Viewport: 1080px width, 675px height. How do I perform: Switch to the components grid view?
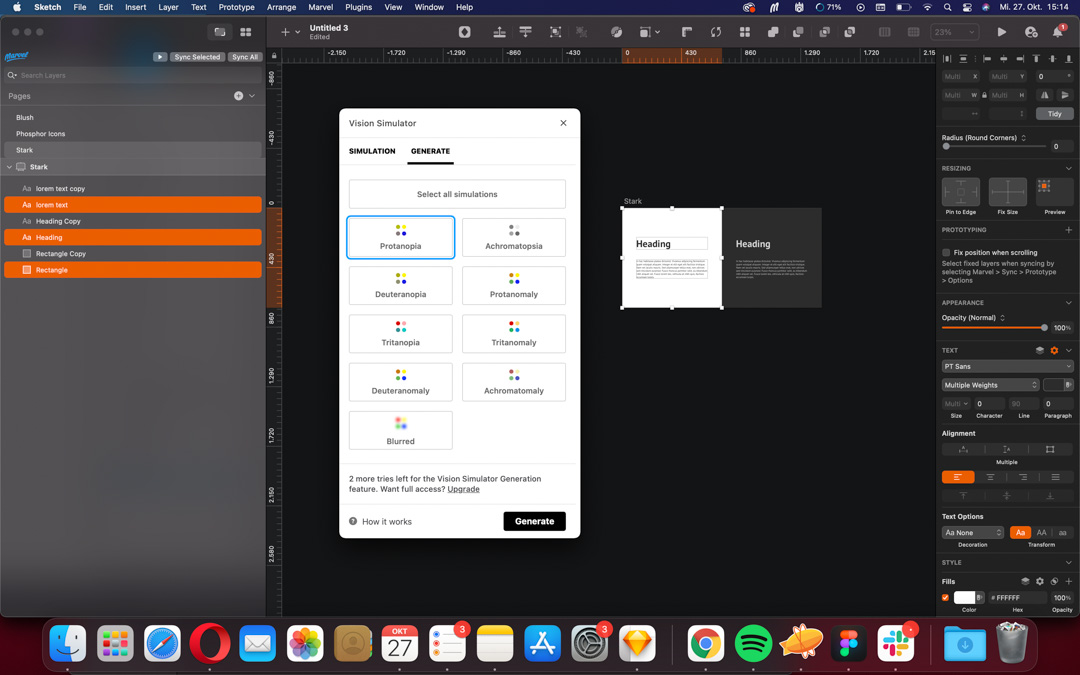(x=246, y=32)
